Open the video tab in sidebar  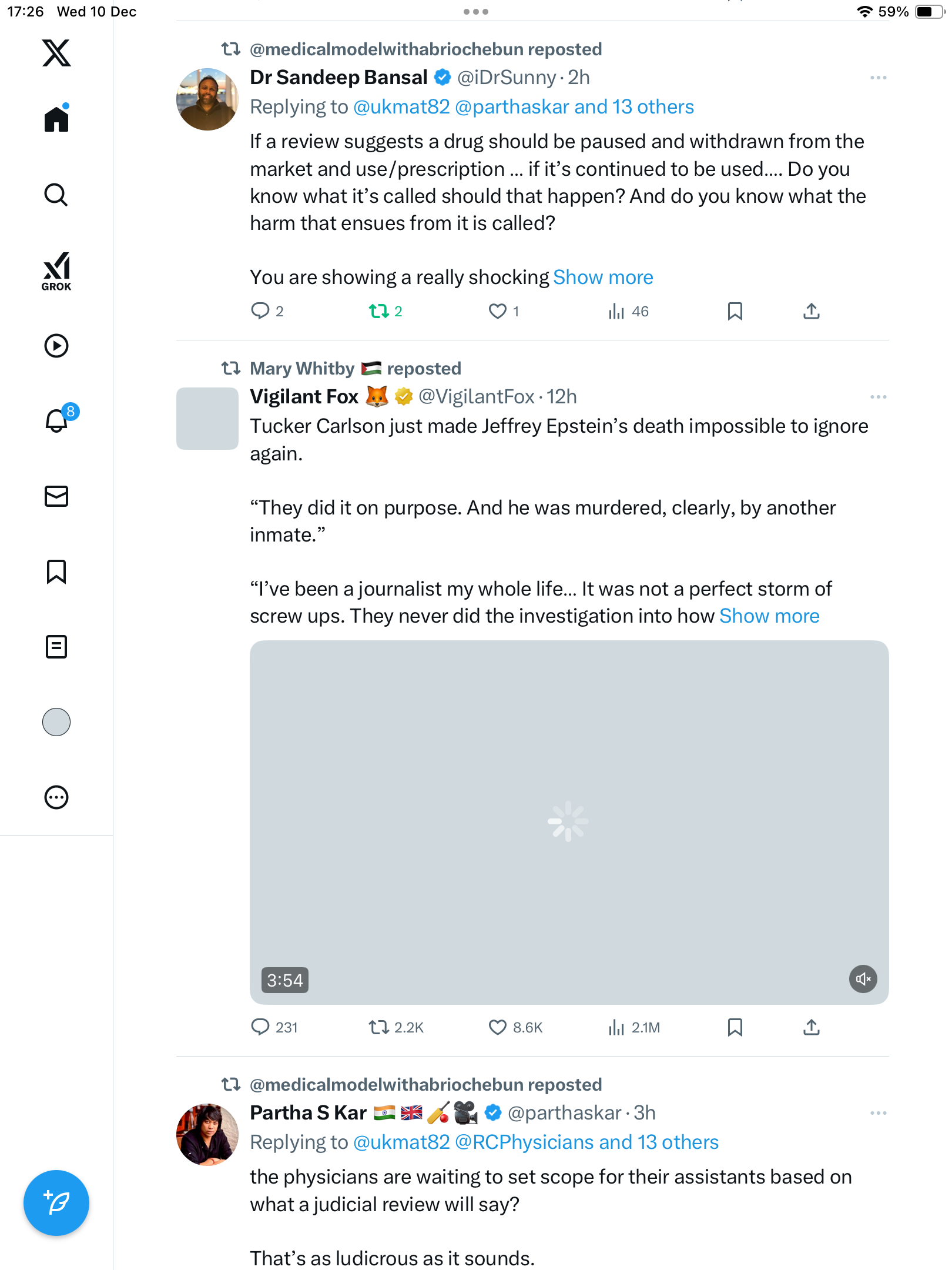[x=56, y=346]
